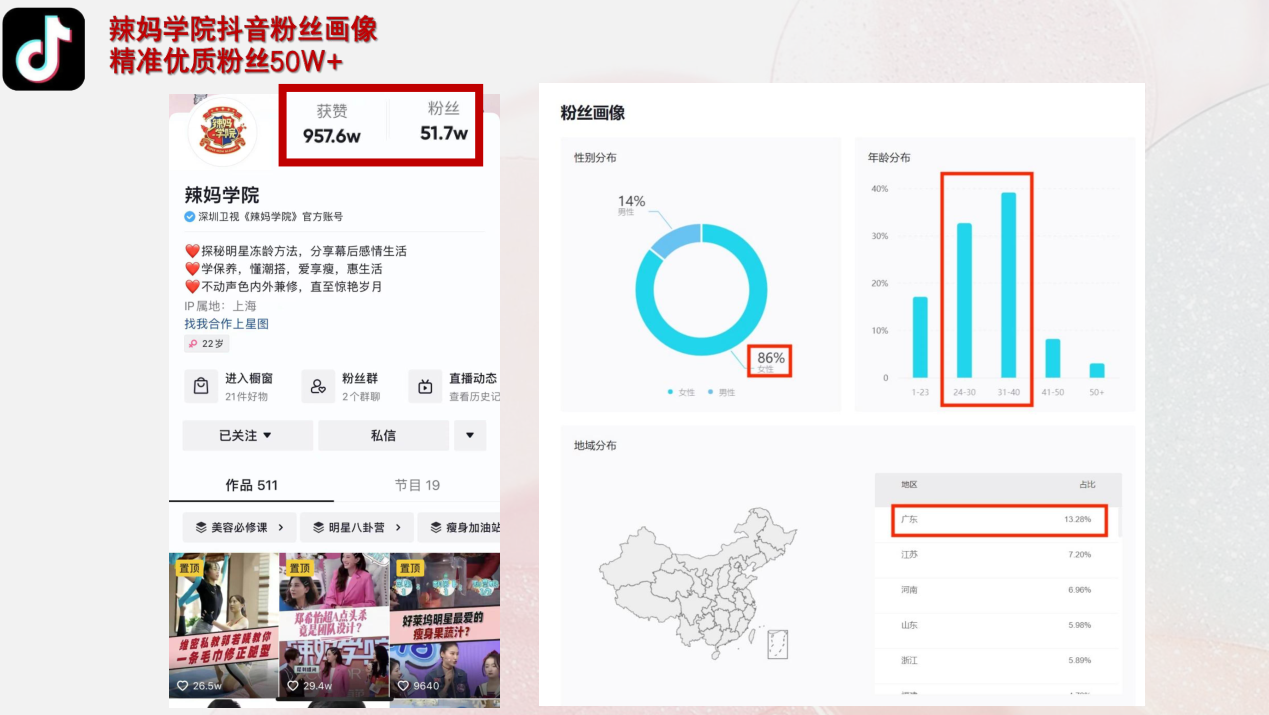
Task: Click the 辣妈学院 profile avatar
Action: pos(222,131)
